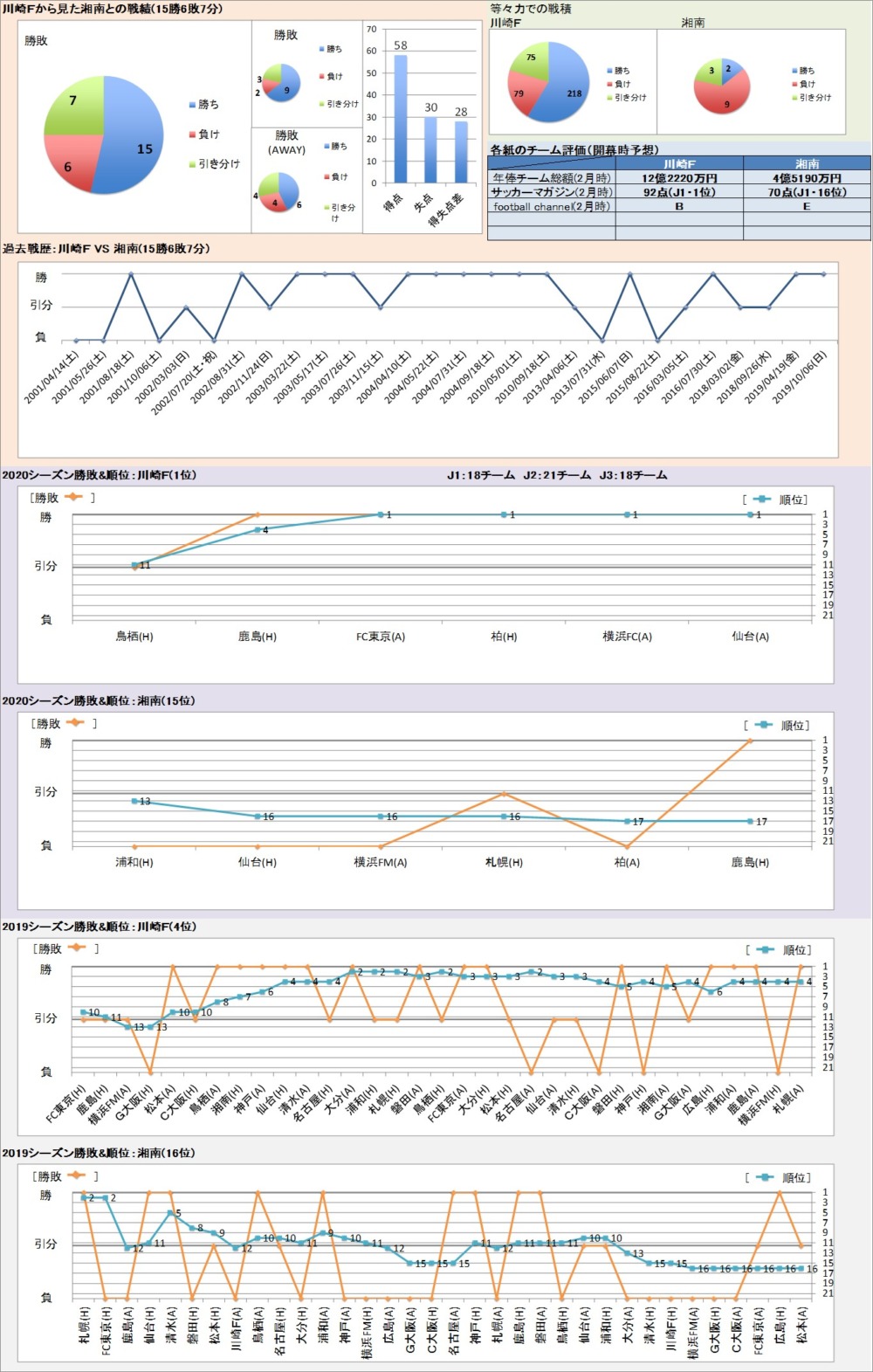Click rank 11 data point at 鳥栖(H)
Viewport: 873px width, 1372px height.
[x=134, y=565]
